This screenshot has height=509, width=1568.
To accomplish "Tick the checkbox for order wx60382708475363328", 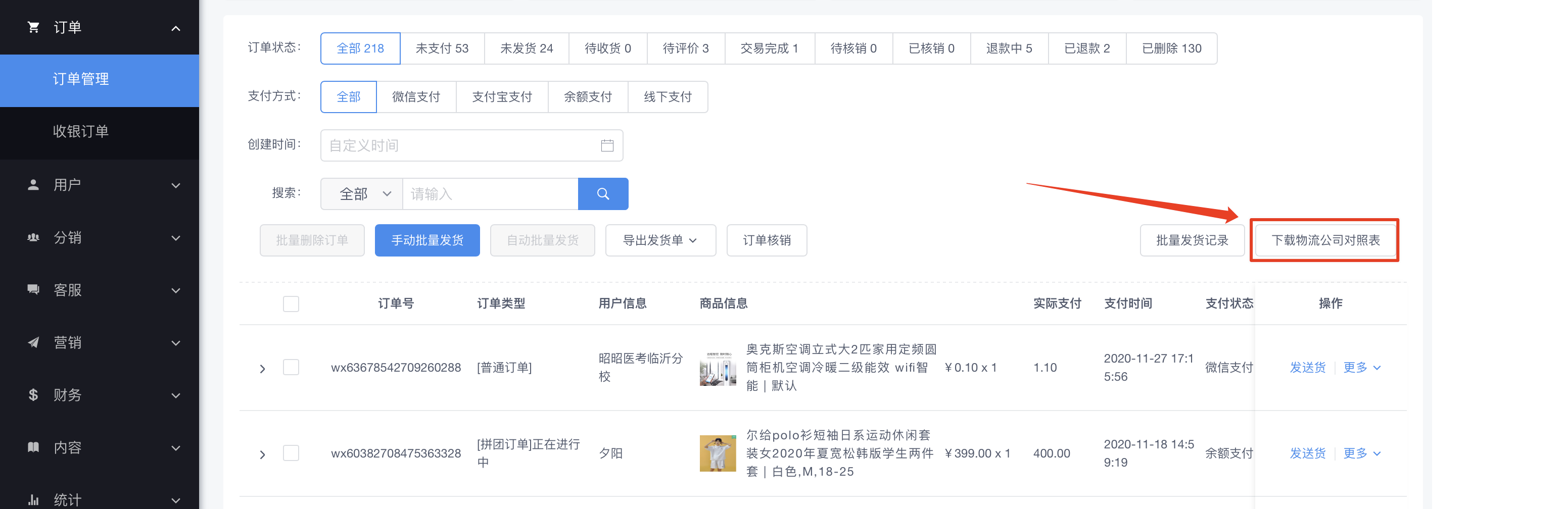I will click(291, 453).
